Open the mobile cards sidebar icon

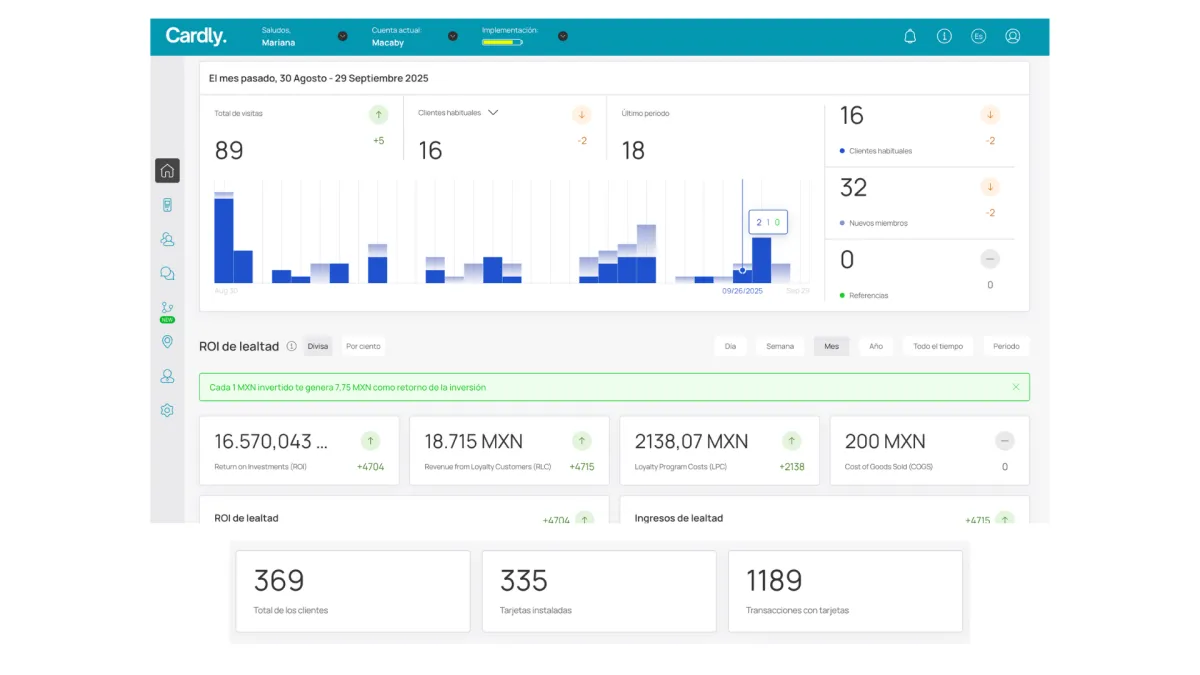pyautogui.click(x=167, y=205)
